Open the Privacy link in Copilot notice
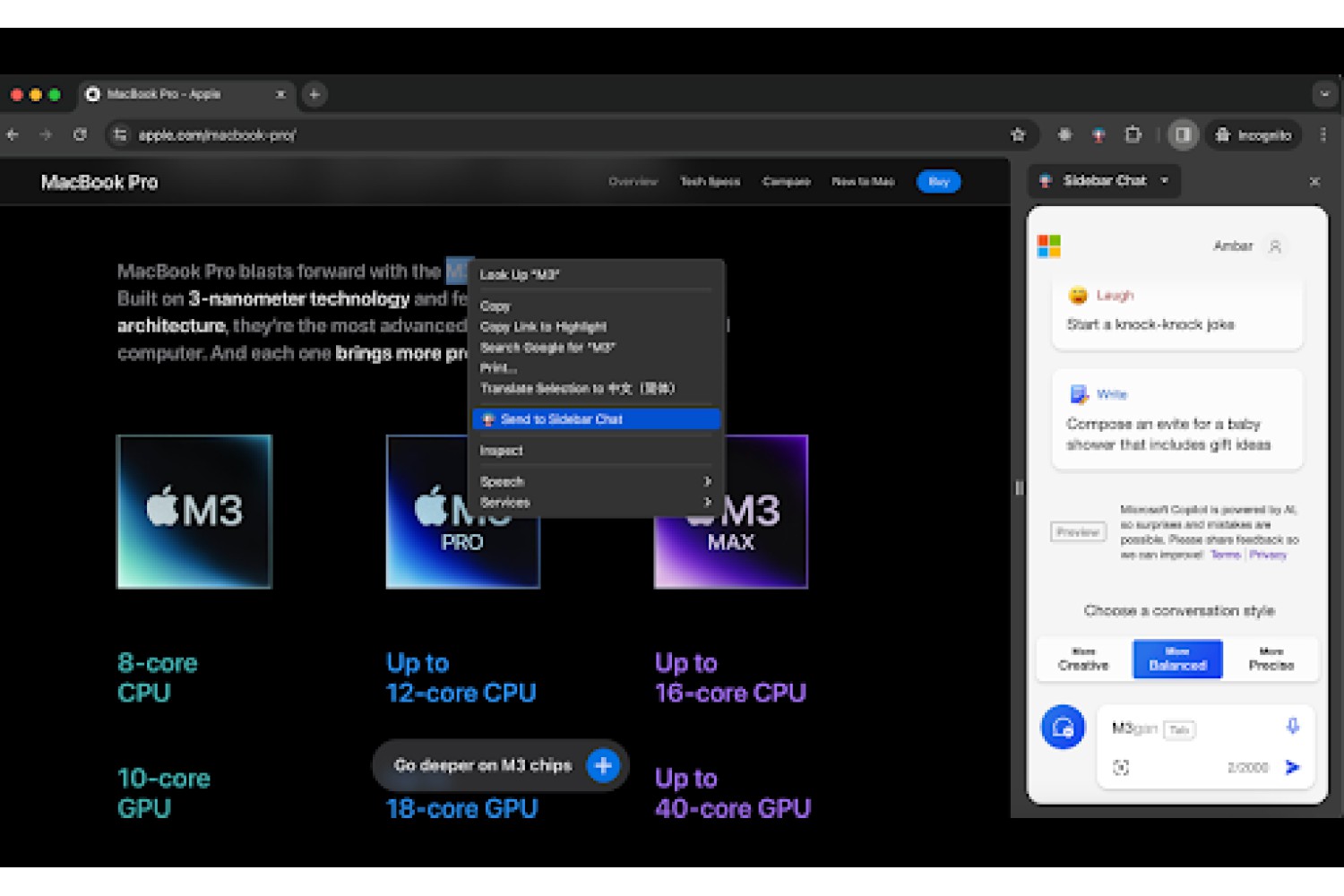1344x896 pixels. click(1268, 555)
